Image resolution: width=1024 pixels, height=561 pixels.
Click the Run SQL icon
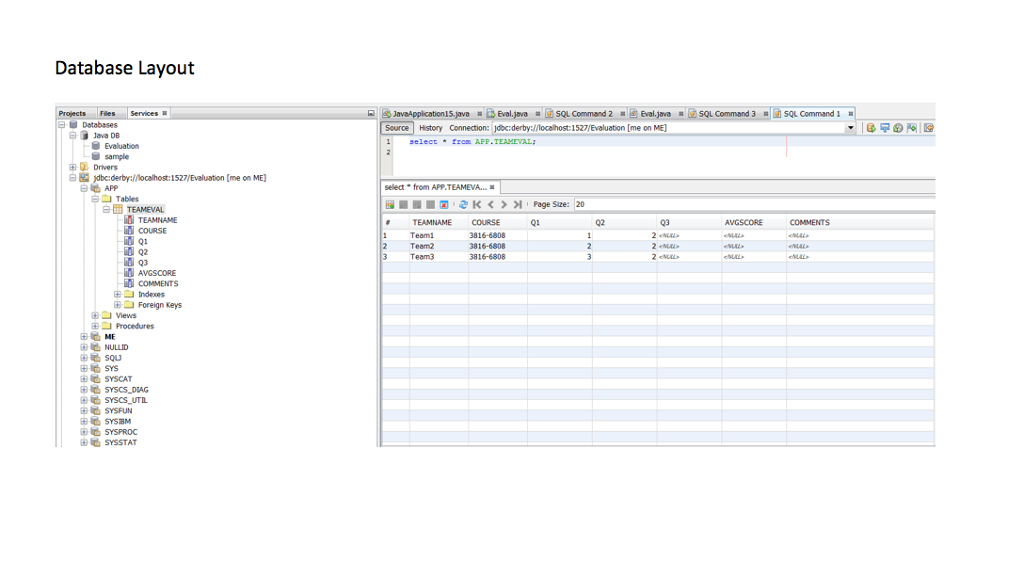coord(871,128)
